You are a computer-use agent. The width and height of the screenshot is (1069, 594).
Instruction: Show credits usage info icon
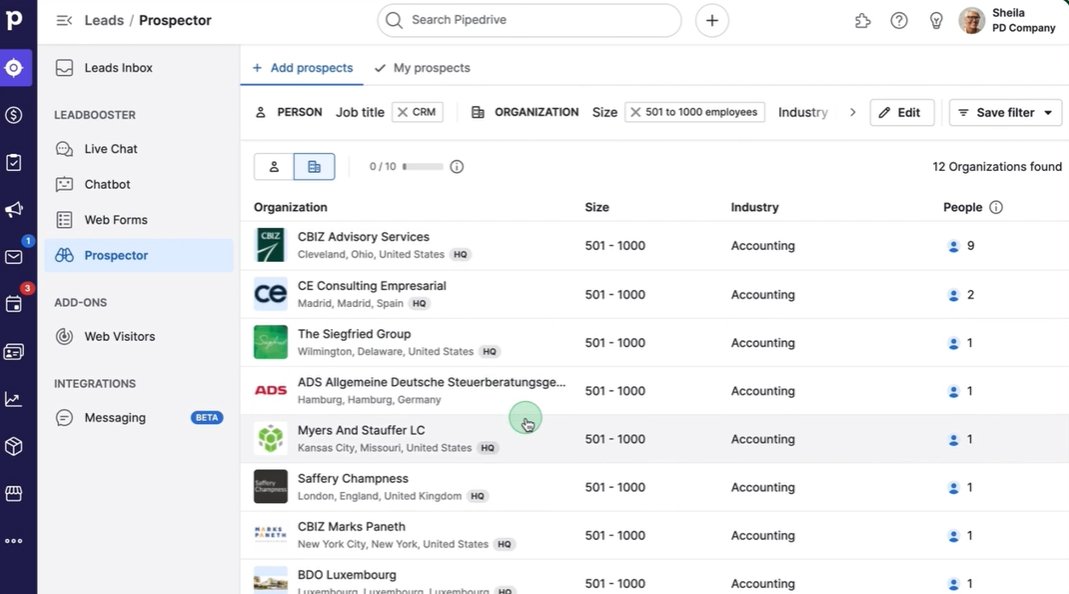(457, 166)
